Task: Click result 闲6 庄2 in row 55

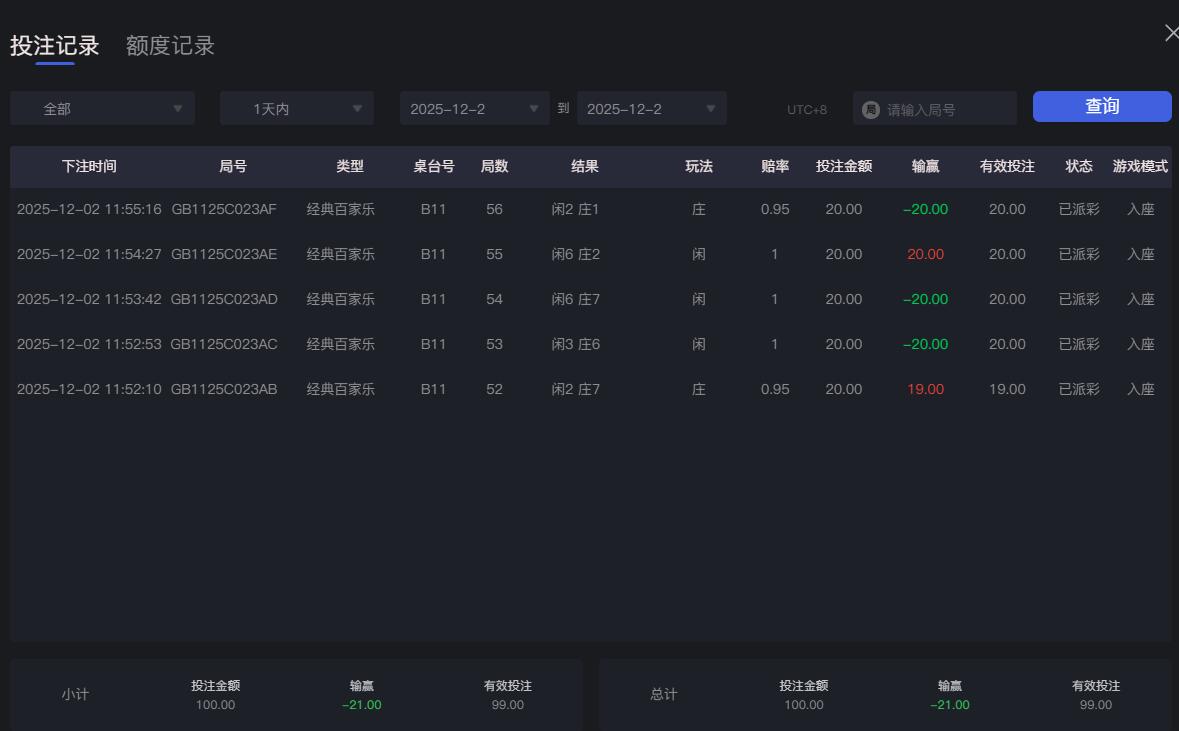Action: click(575, 254)
